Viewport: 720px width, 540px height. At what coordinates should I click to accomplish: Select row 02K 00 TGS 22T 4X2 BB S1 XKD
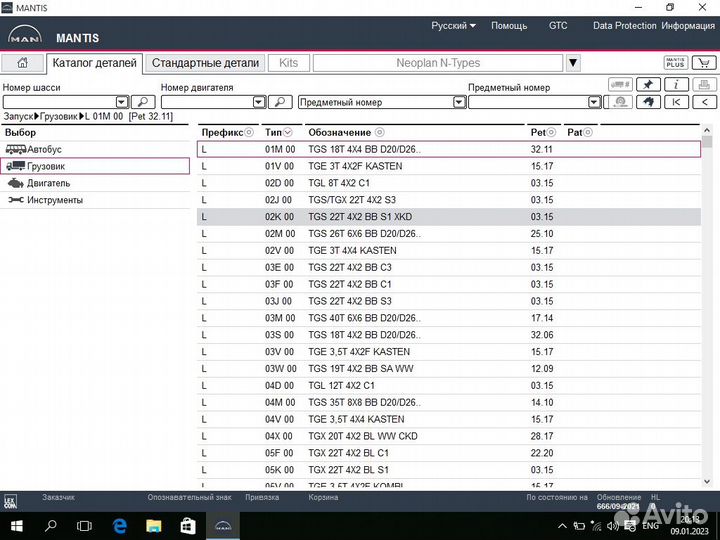point(449,217)
